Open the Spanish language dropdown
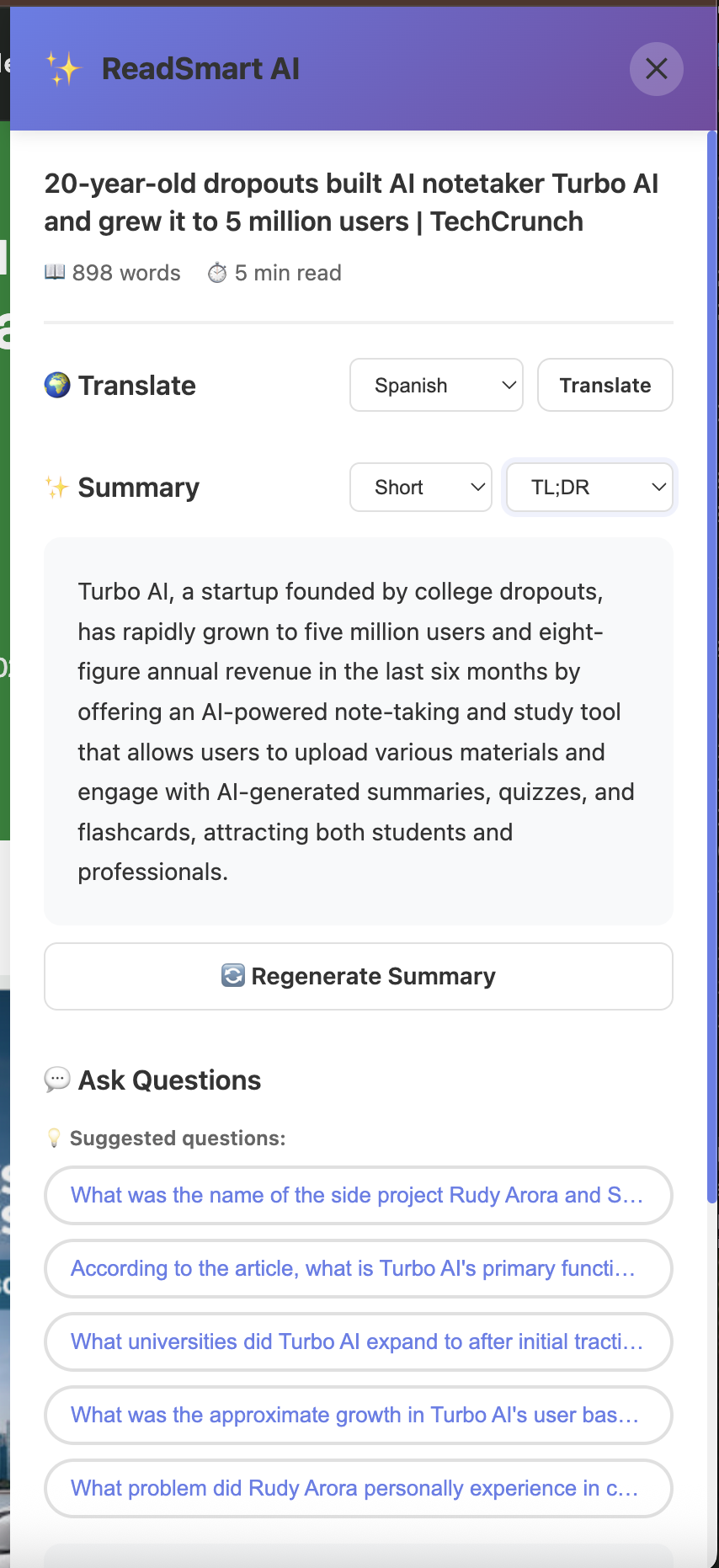 pos(436,385)
